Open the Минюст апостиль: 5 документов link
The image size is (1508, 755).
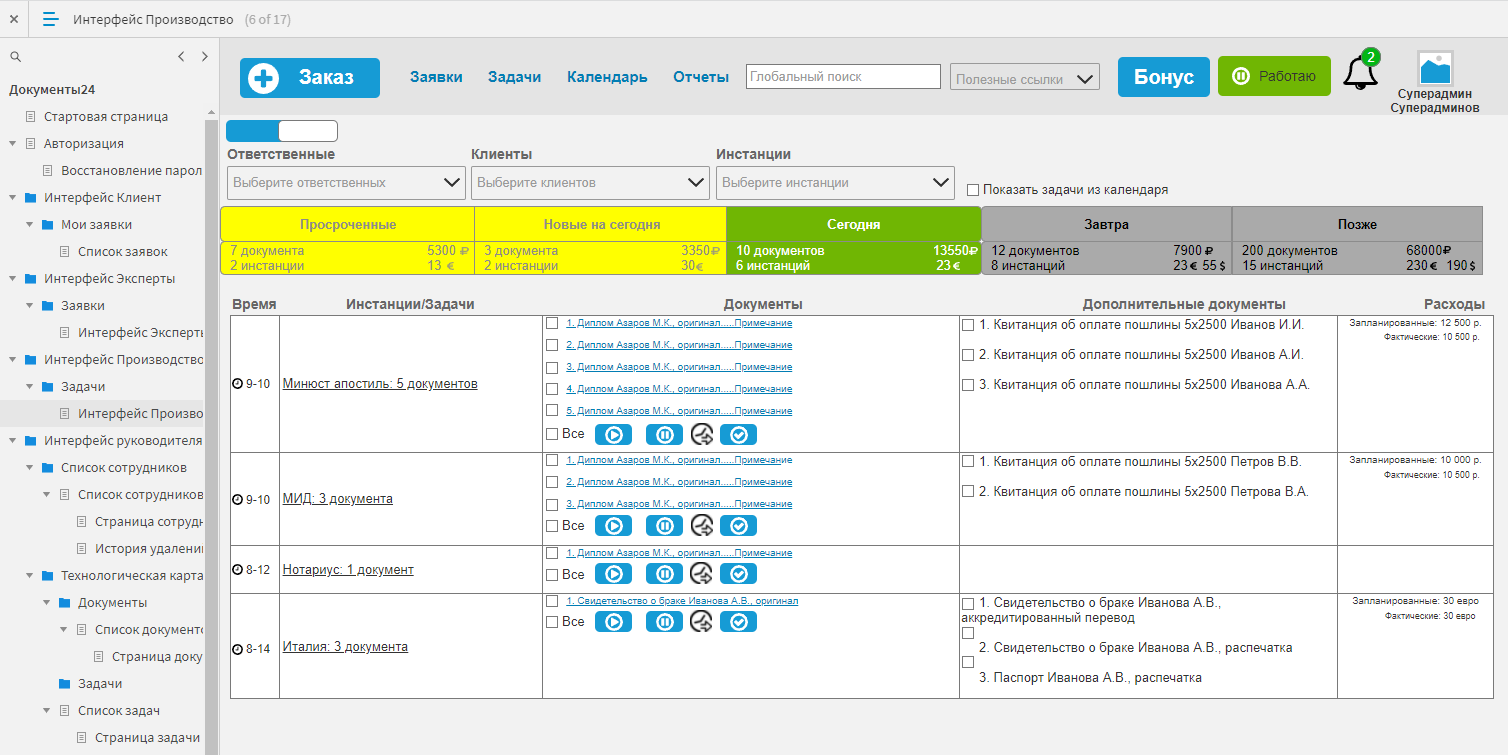380,384
